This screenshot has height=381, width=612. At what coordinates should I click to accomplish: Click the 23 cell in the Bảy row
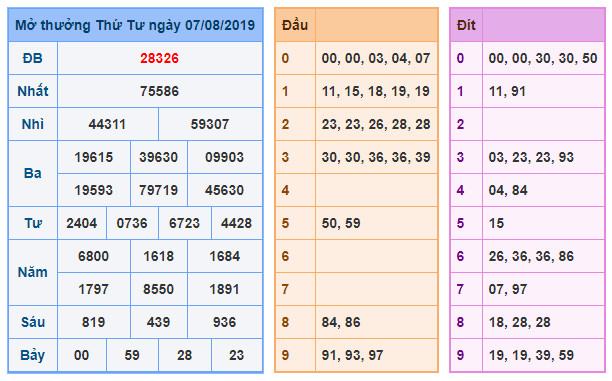click(x=237, y=355)
